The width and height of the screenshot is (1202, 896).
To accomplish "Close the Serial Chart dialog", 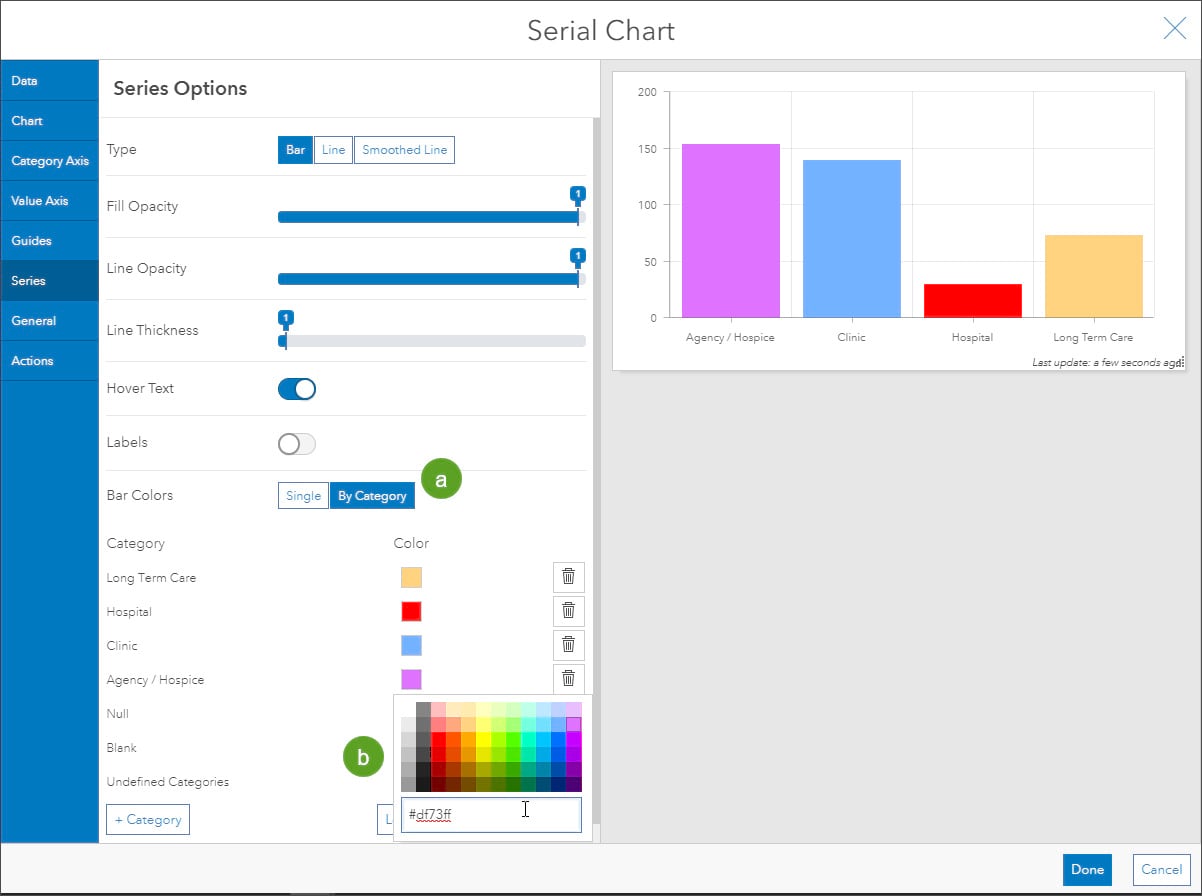I will click(1175, 28).
